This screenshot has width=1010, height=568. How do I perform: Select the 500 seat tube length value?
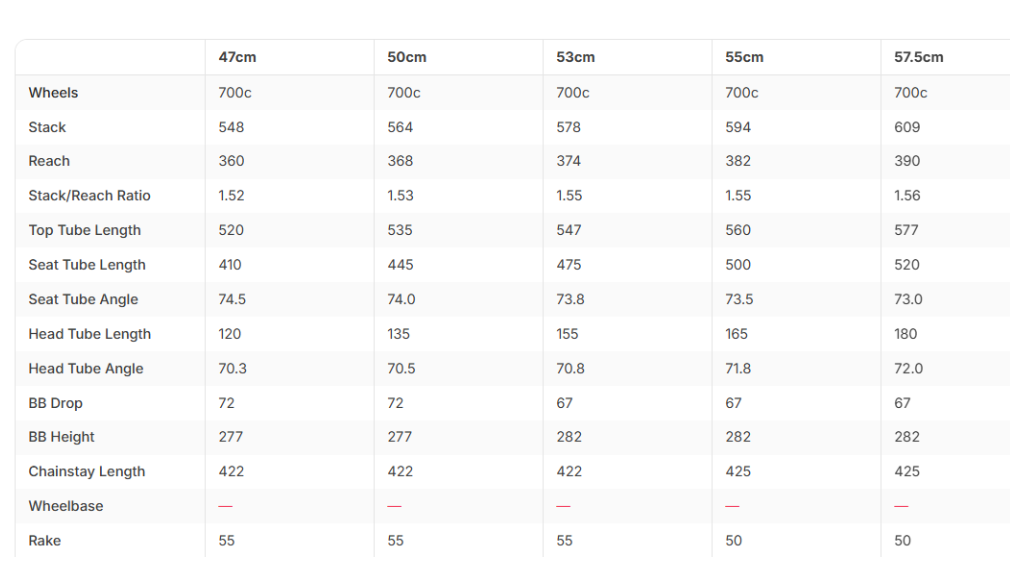[x=738, y=265]
